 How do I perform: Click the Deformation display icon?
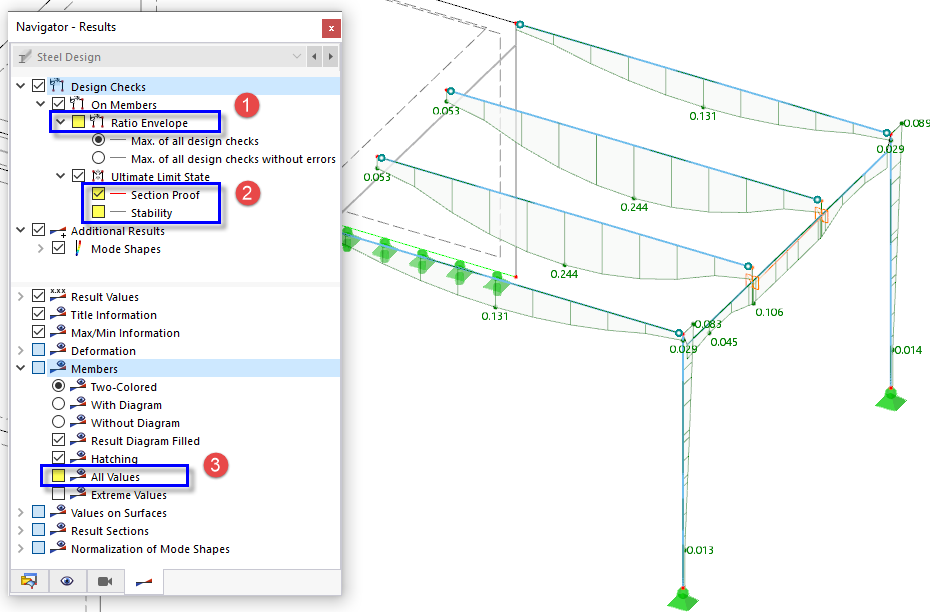(x=58, y=349)
